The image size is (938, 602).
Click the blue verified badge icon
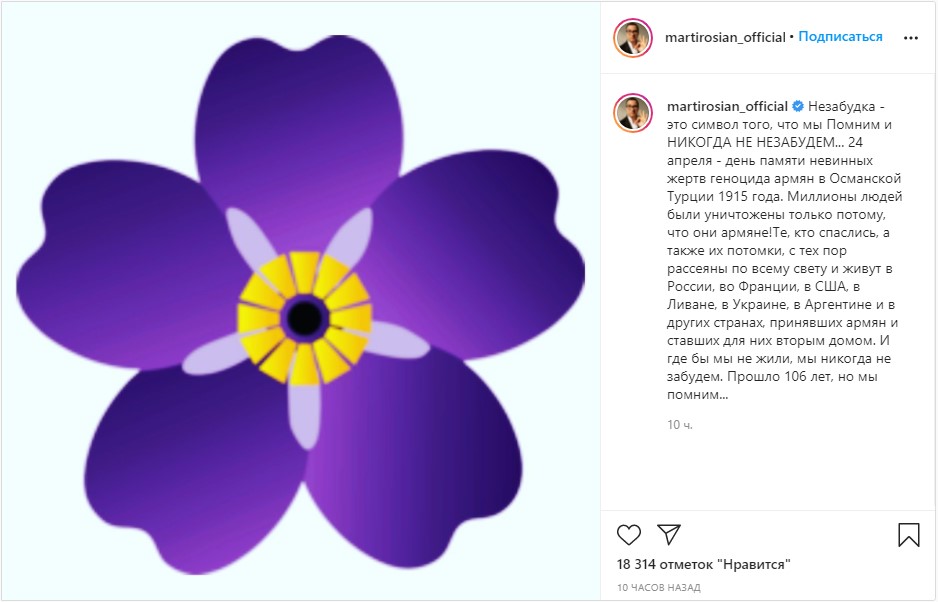coord(798,107)
